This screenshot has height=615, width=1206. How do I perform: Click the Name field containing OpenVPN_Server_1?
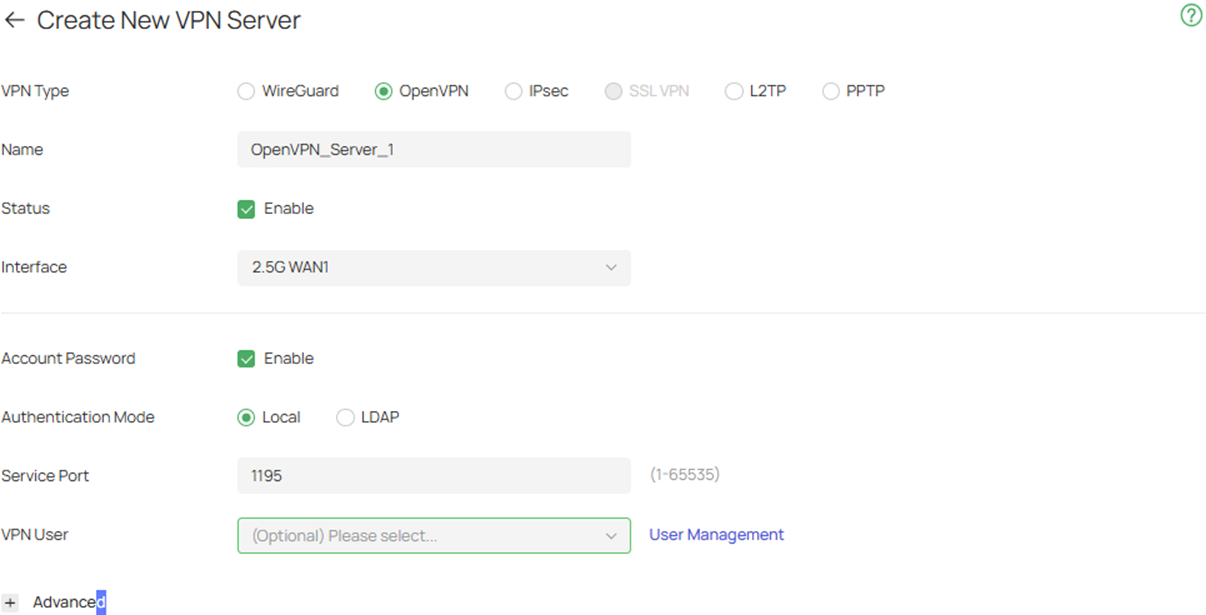point(433,149)
